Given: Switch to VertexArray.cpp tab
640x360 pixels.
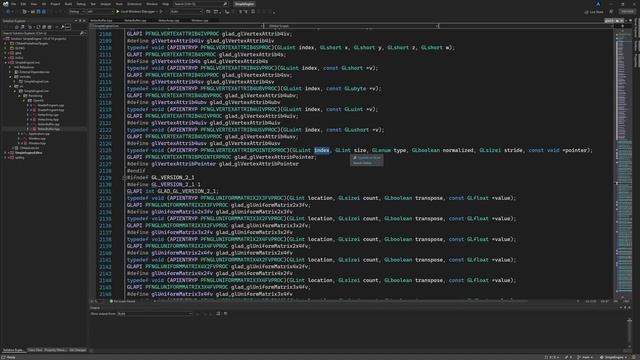Looking at the screenshot, I should [169, 20].
